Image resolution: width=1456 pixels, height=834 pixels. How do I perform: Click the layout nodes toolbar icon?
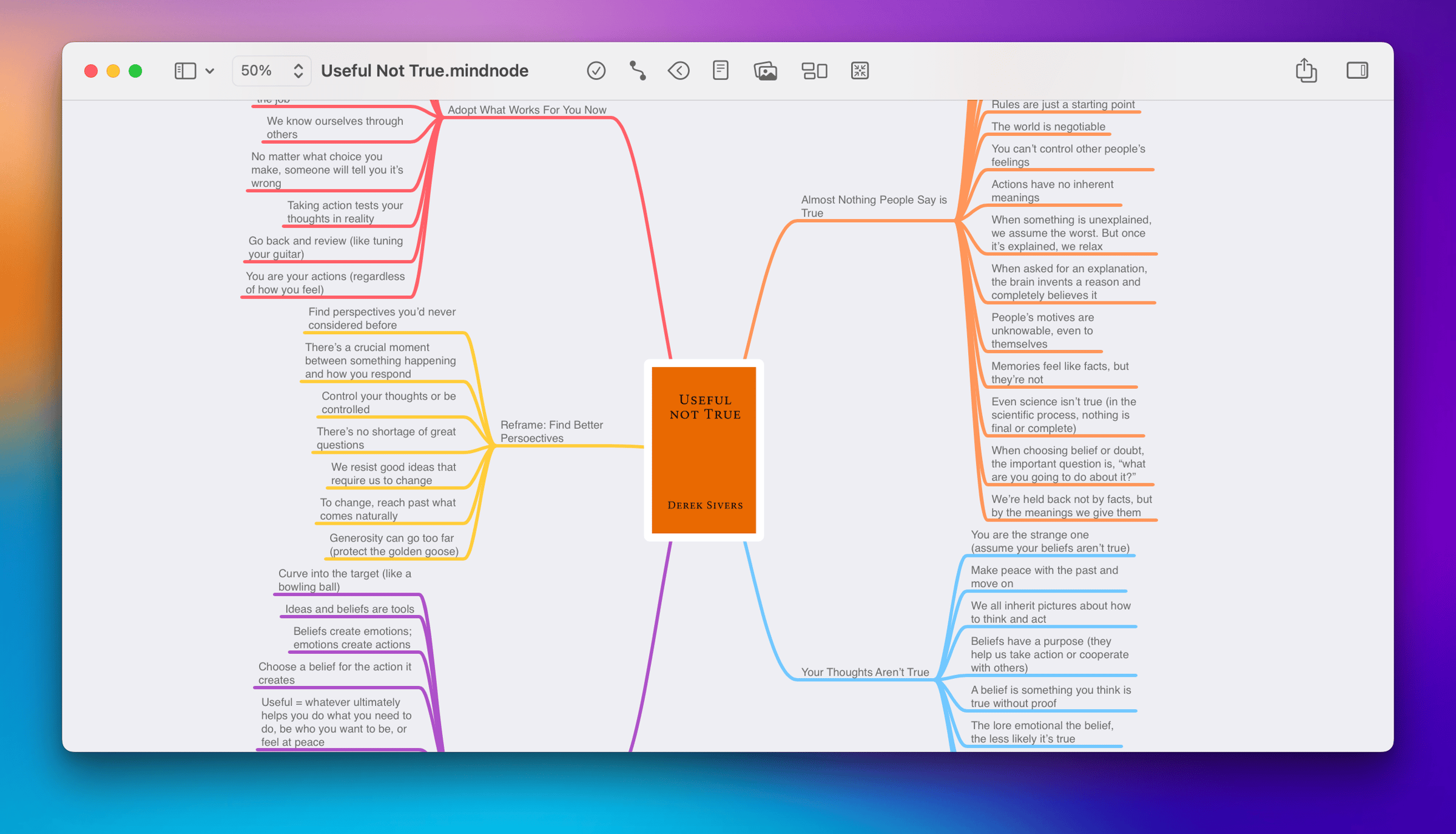pyautogui.click(x=814, y=71)
